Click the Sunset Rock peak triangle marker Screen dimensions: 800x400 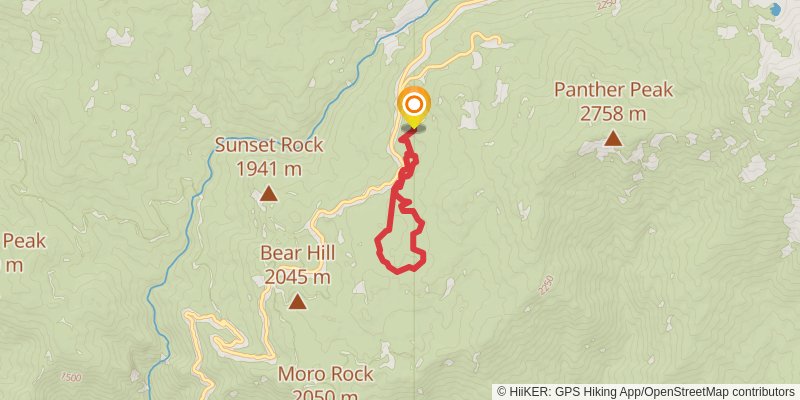coord(268,194)
